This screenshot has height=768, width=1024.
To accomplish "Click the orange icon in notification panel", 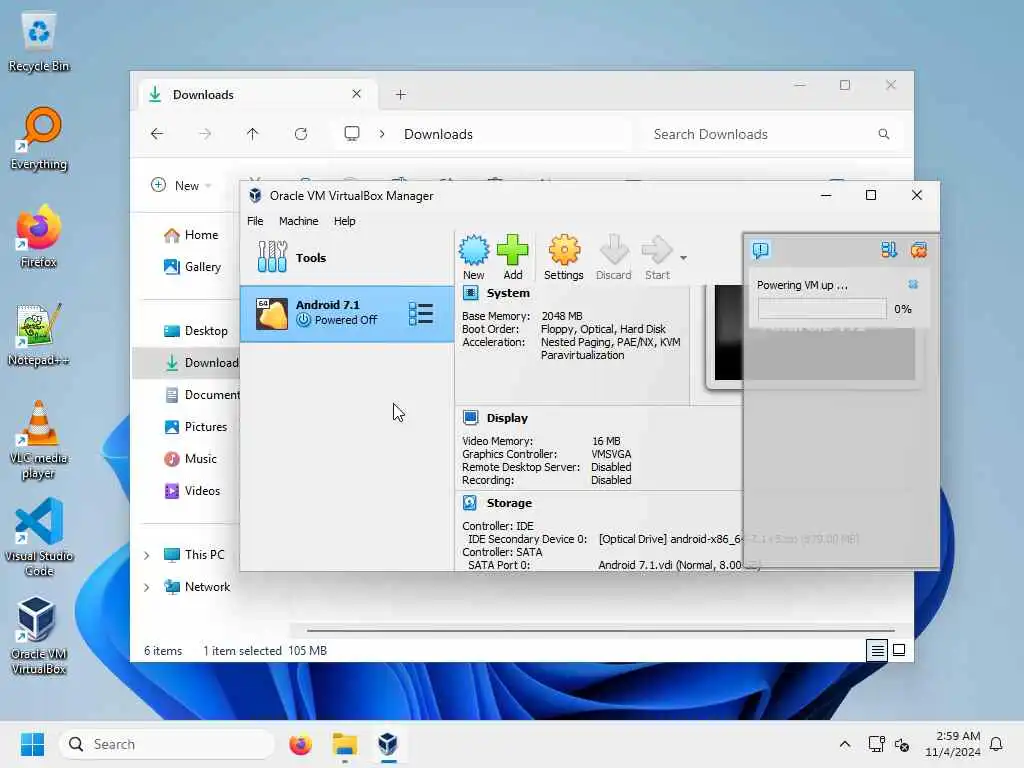I will point(919,250).
